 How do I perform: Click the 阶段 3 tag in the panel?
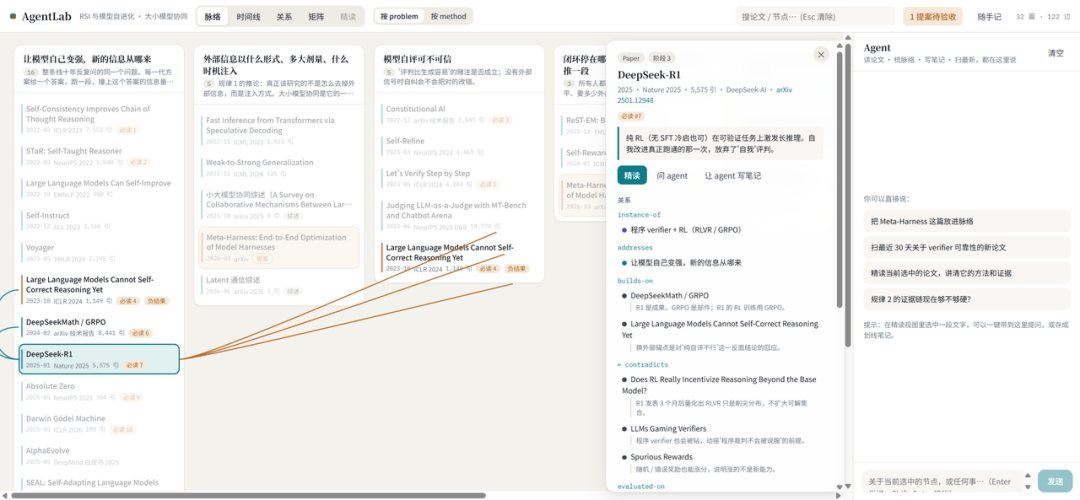click(x=661, y=58)
